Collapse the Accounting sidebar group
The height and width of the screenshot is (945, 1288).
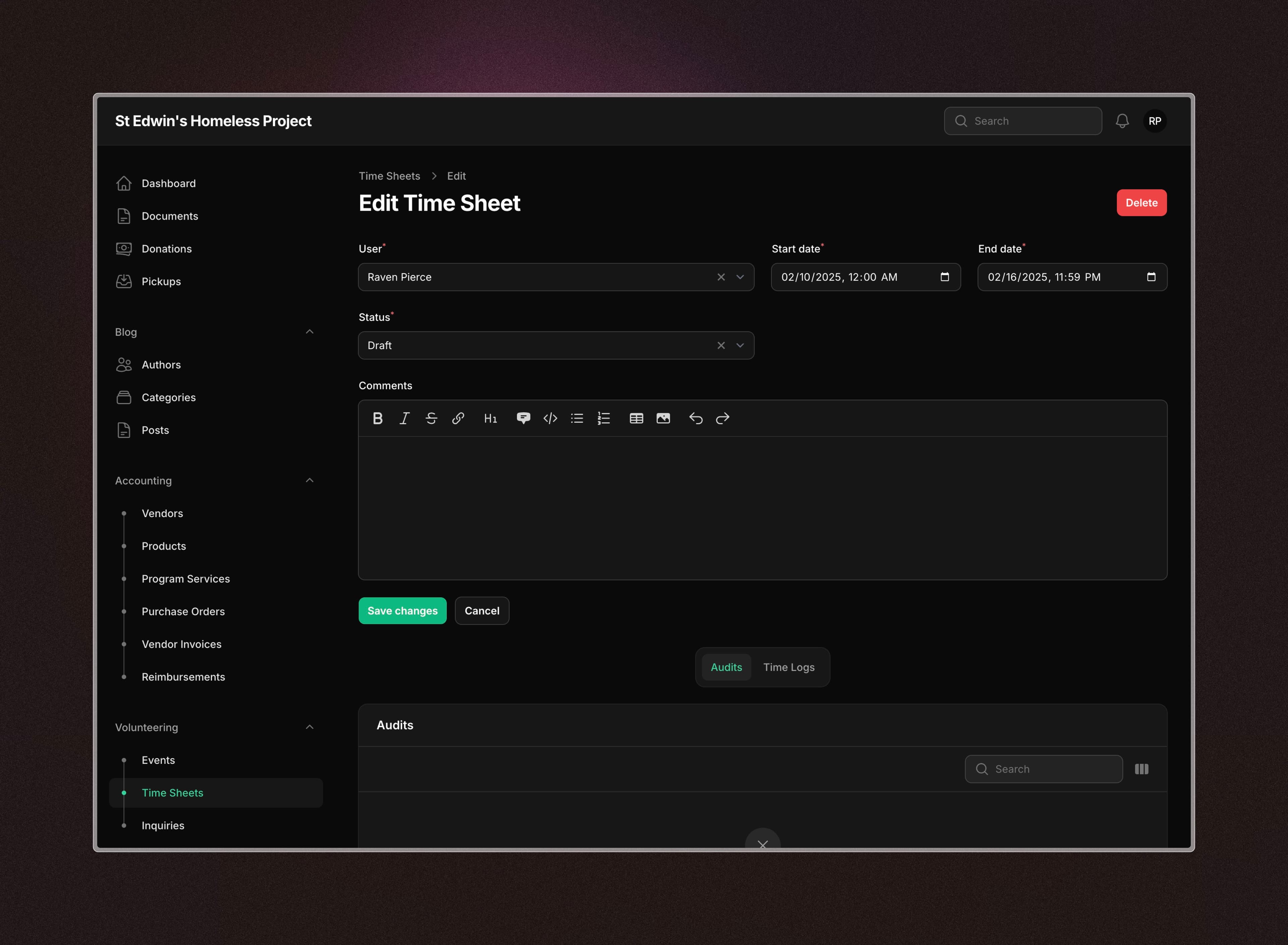[x=310, y=481]
